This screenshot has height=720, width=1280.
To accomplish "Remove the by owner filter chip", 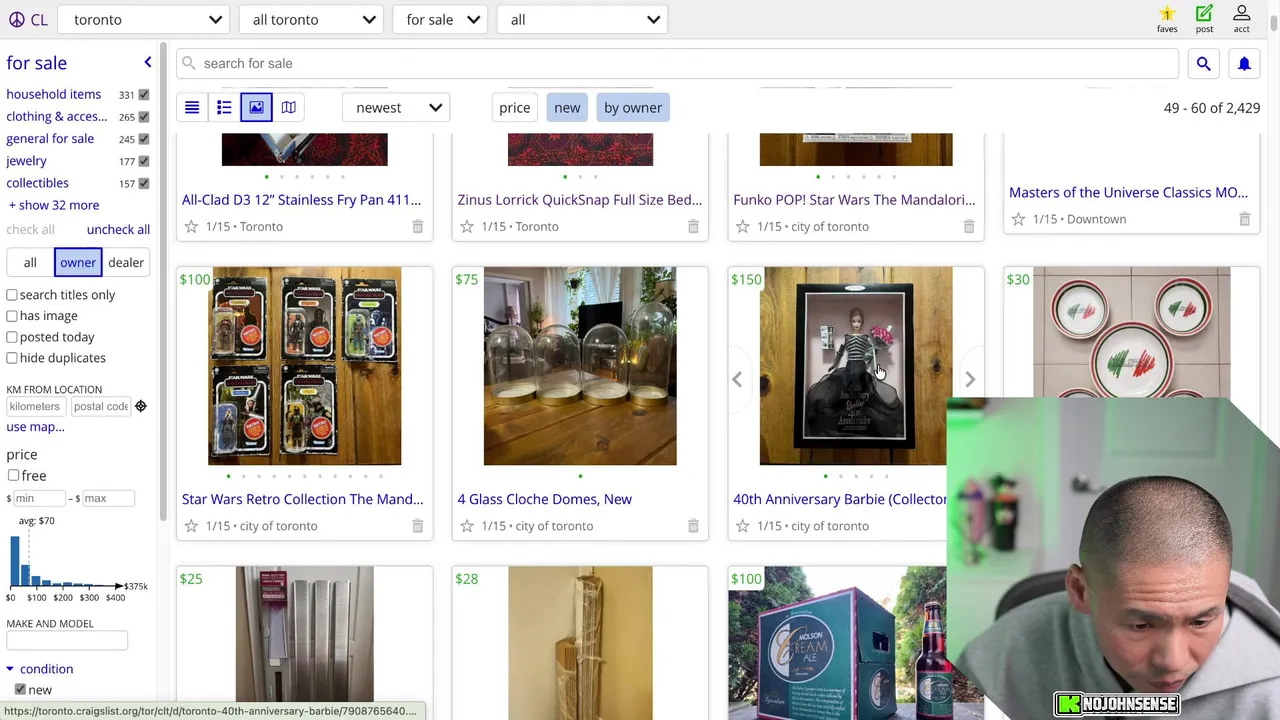I will point(633,107).
